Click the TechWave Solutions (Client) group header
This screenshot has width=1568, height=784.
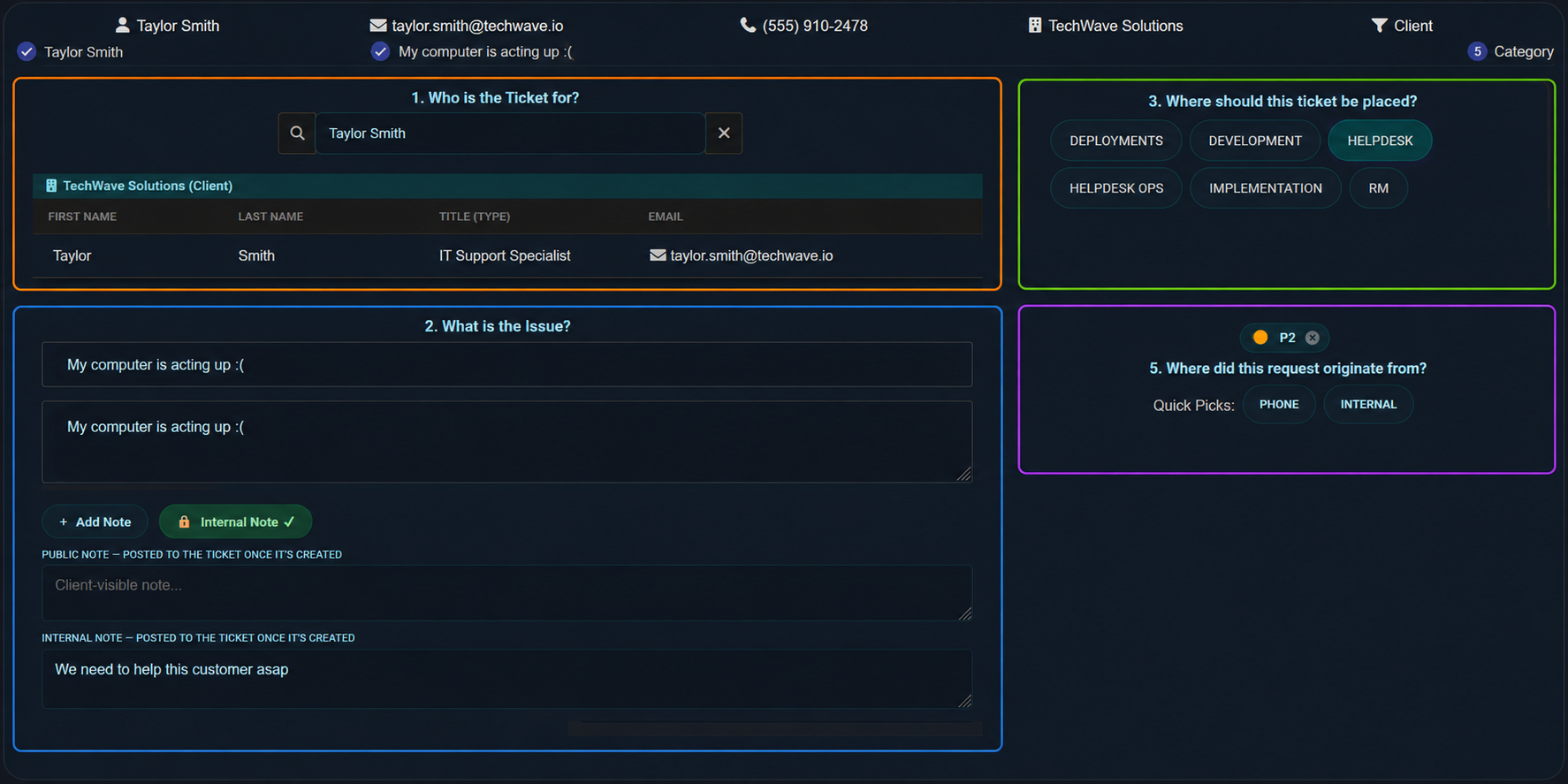click(x=507, y=186)
